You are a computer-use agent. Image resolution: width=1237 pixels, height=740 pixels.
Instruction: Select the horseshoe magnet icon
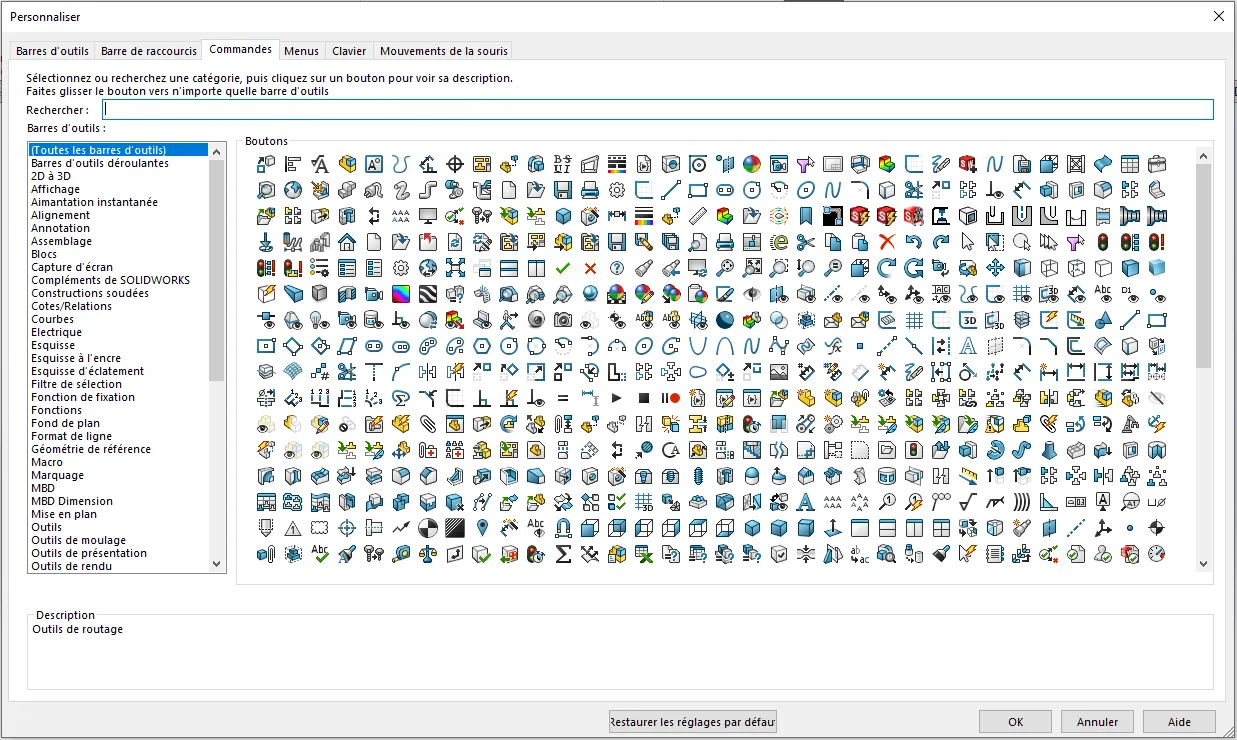[563, 528]
